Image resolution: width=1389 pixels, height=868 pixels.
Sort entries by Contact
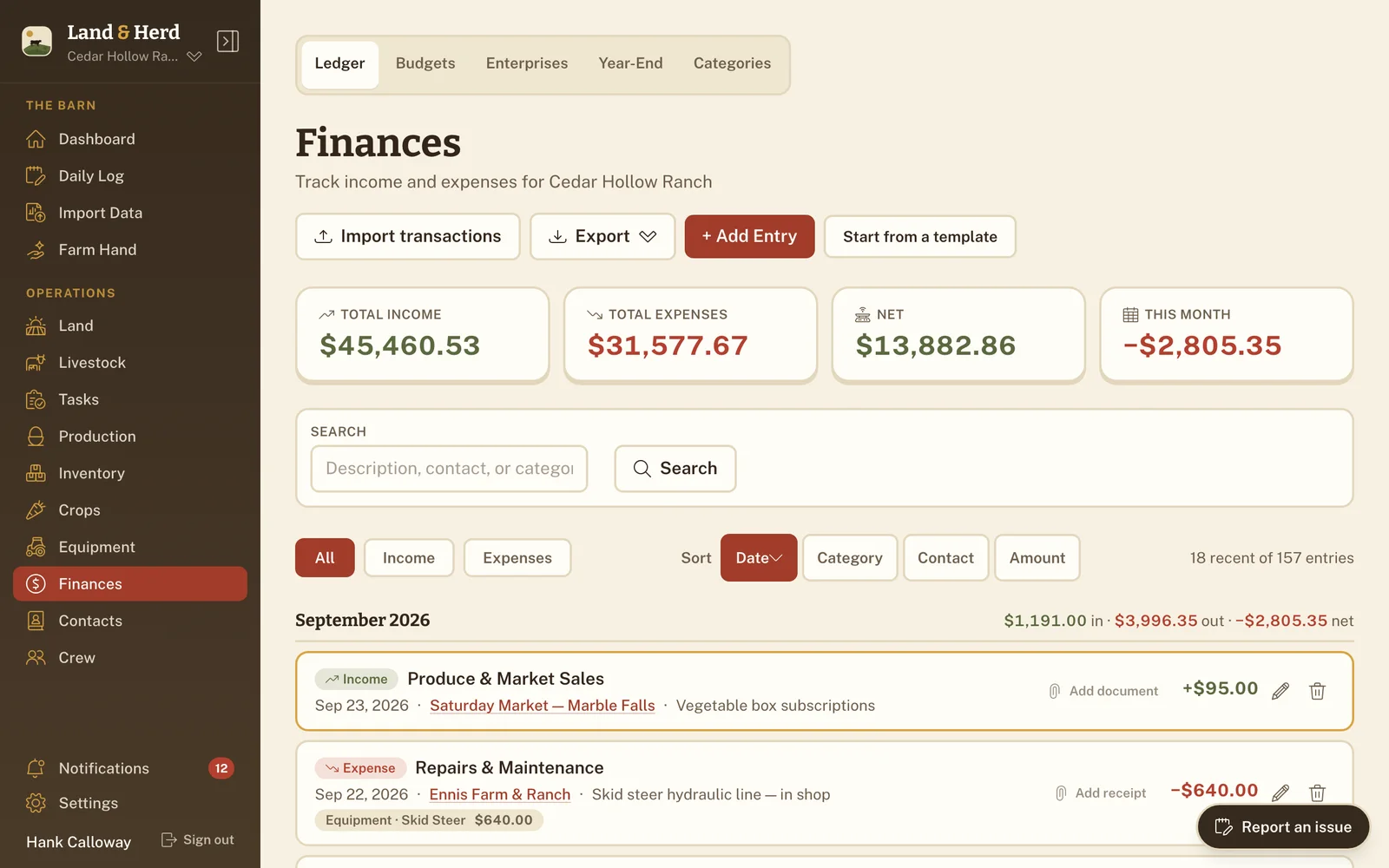point(946,558)
